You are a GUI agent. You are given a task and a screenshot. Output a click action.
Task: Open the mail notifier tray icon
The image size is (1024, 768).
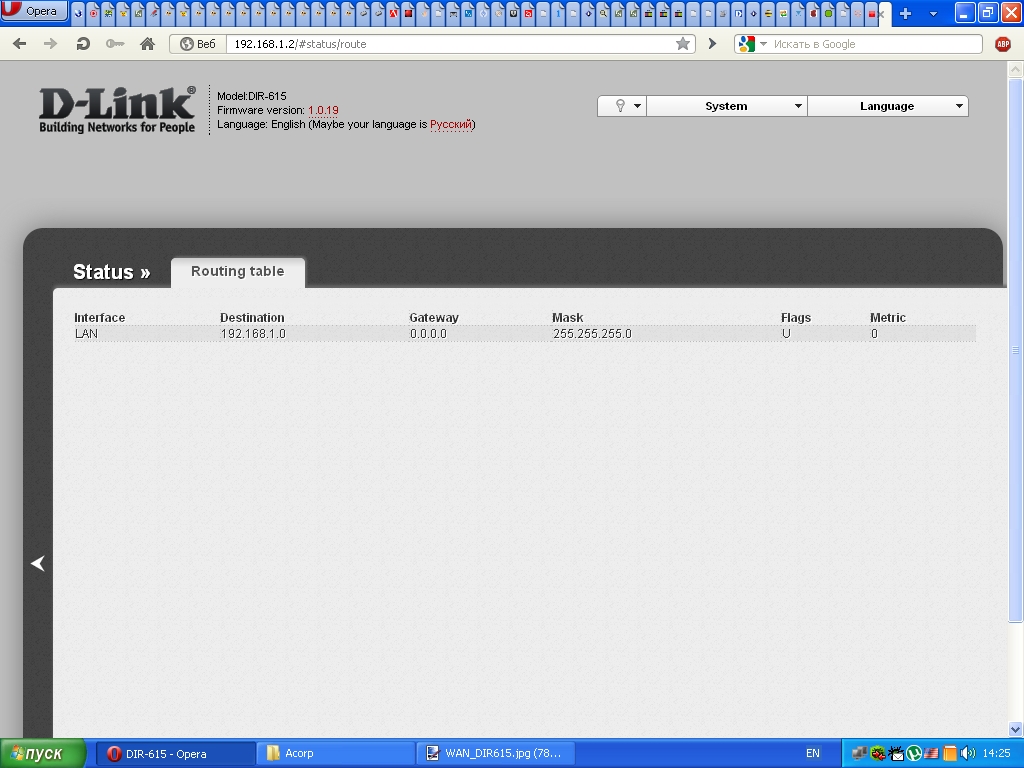[895, 754]
